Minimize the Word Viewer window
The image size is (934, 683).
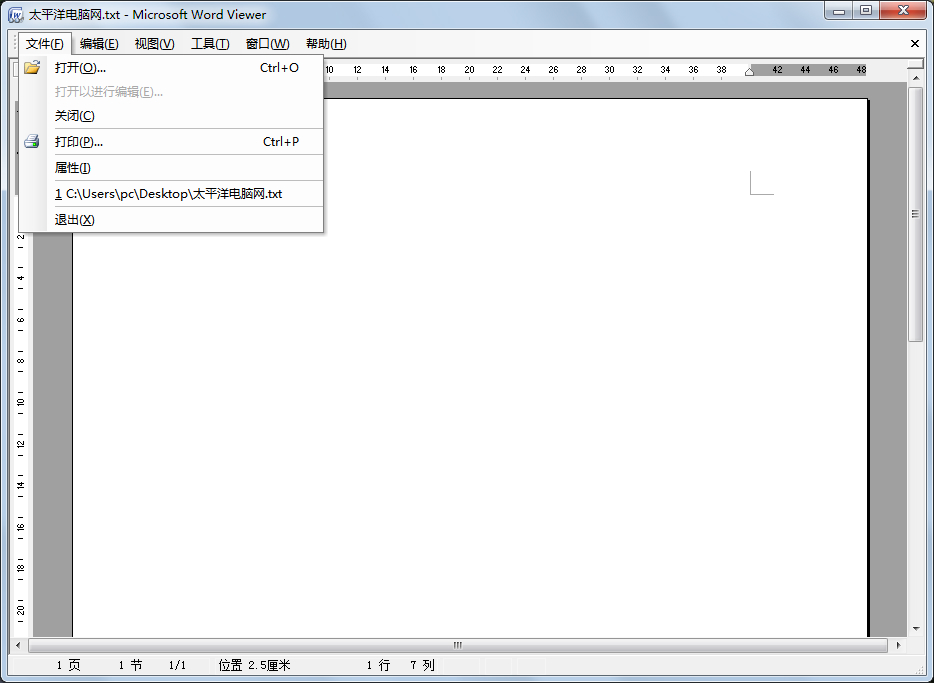pos(839,11)
